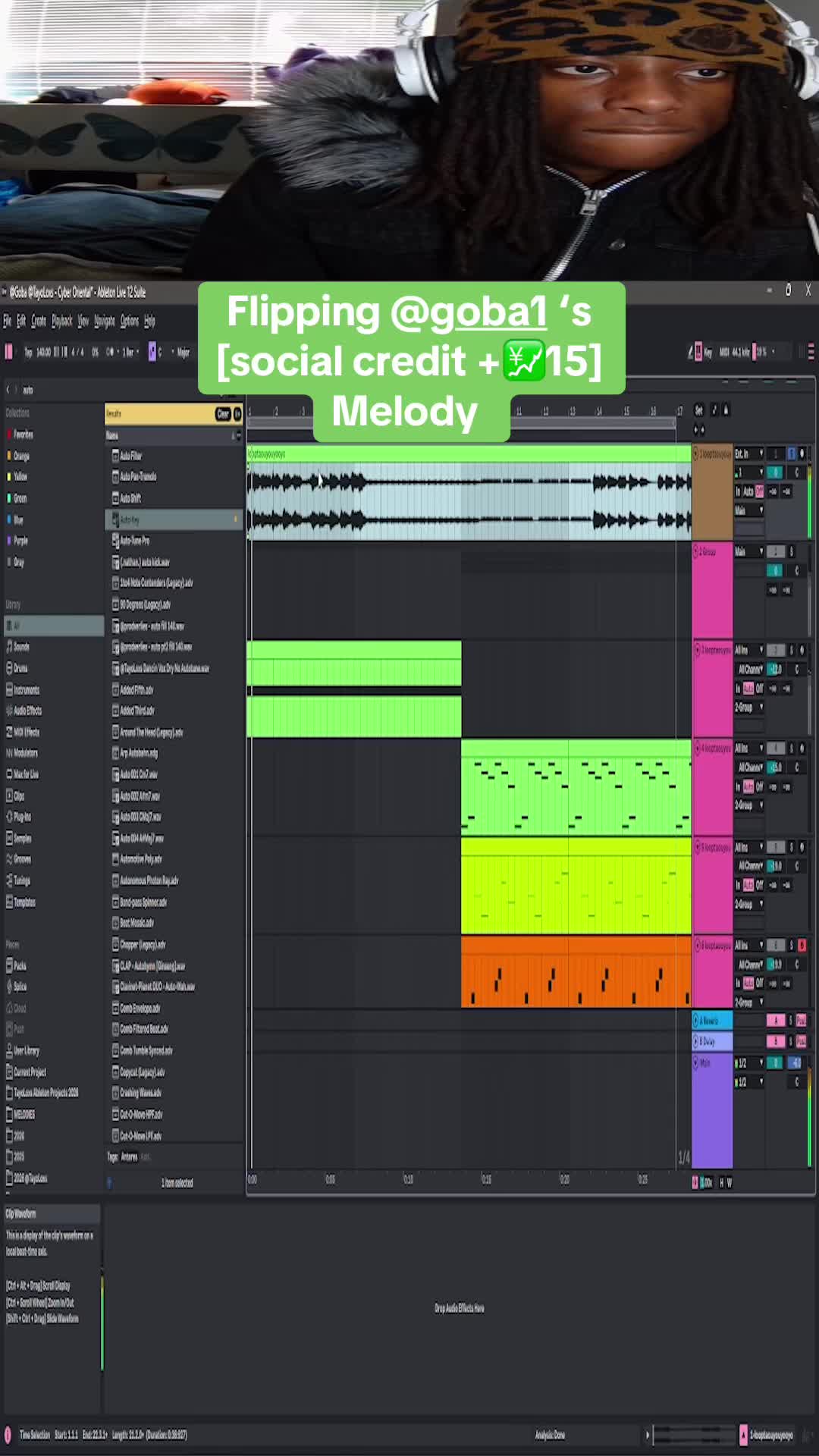Toggle solo on A Reverb return
Image resolution: width=819 pixels, height=1456 pixels.
pyautogui.click(x=791, y=1021)
